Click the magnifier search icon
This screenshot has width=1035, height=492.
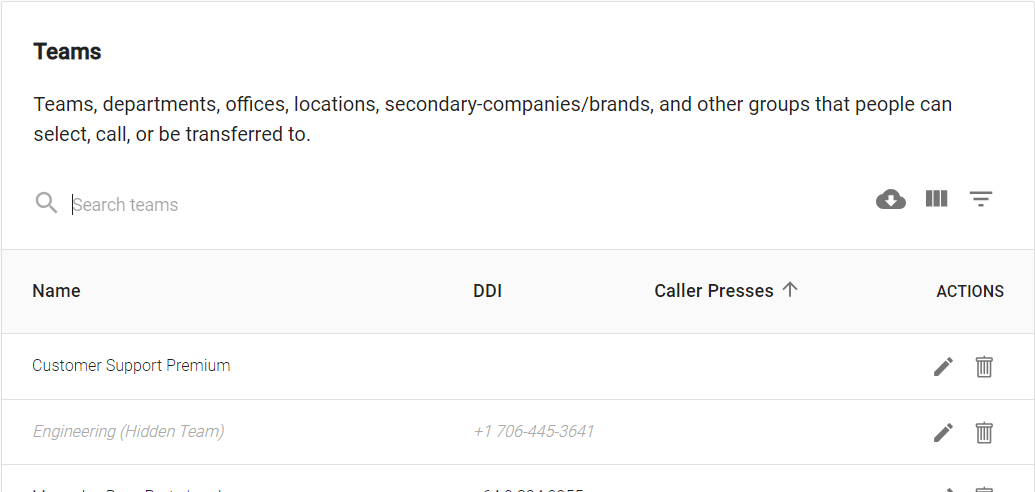(46, 203)
